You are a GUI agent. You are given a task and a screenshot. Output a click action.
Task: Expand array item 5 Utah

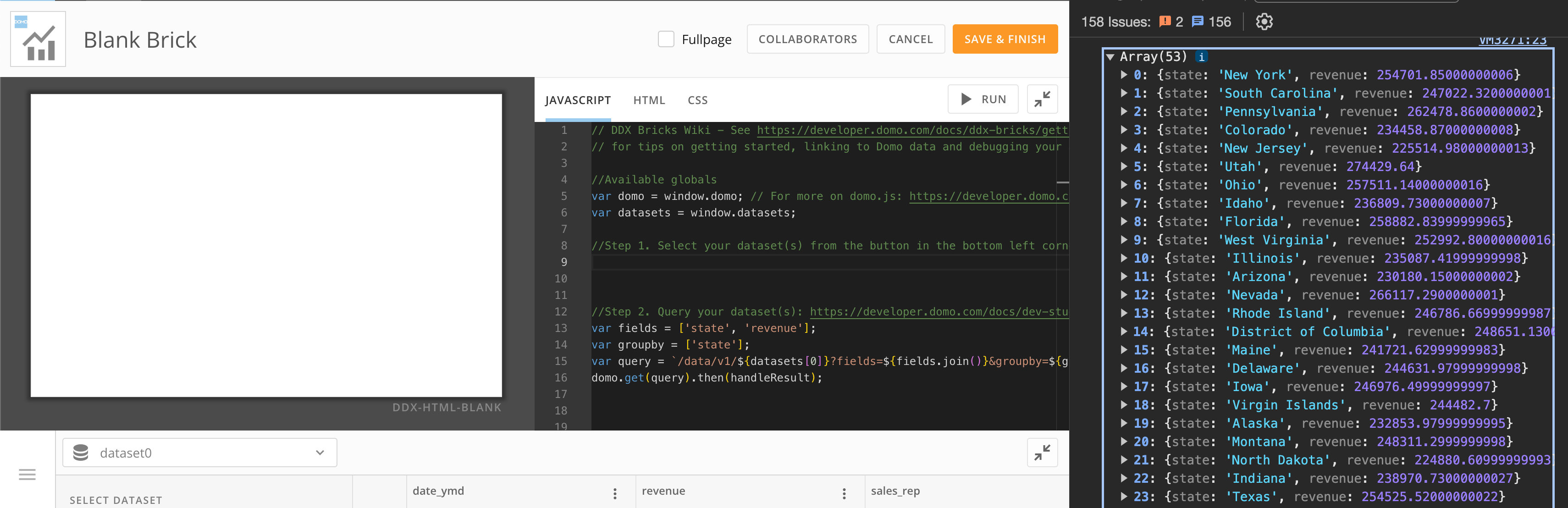pos(1124,167)
